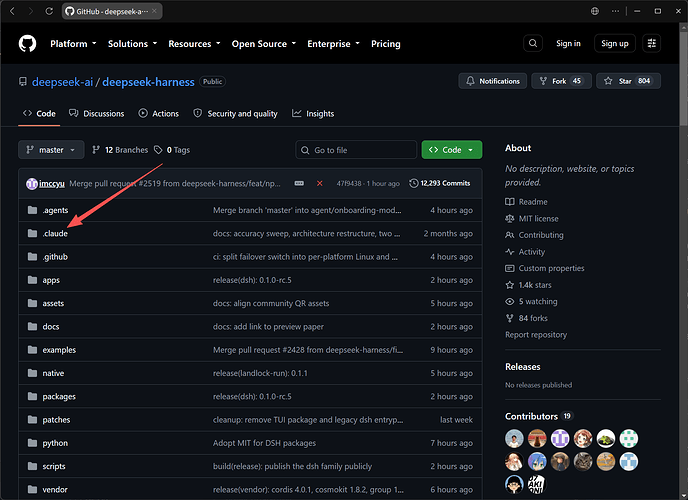688x500 pixels.
Task: Click the browser back arrow
Action: pyautogui.click(x=12, y=11)
